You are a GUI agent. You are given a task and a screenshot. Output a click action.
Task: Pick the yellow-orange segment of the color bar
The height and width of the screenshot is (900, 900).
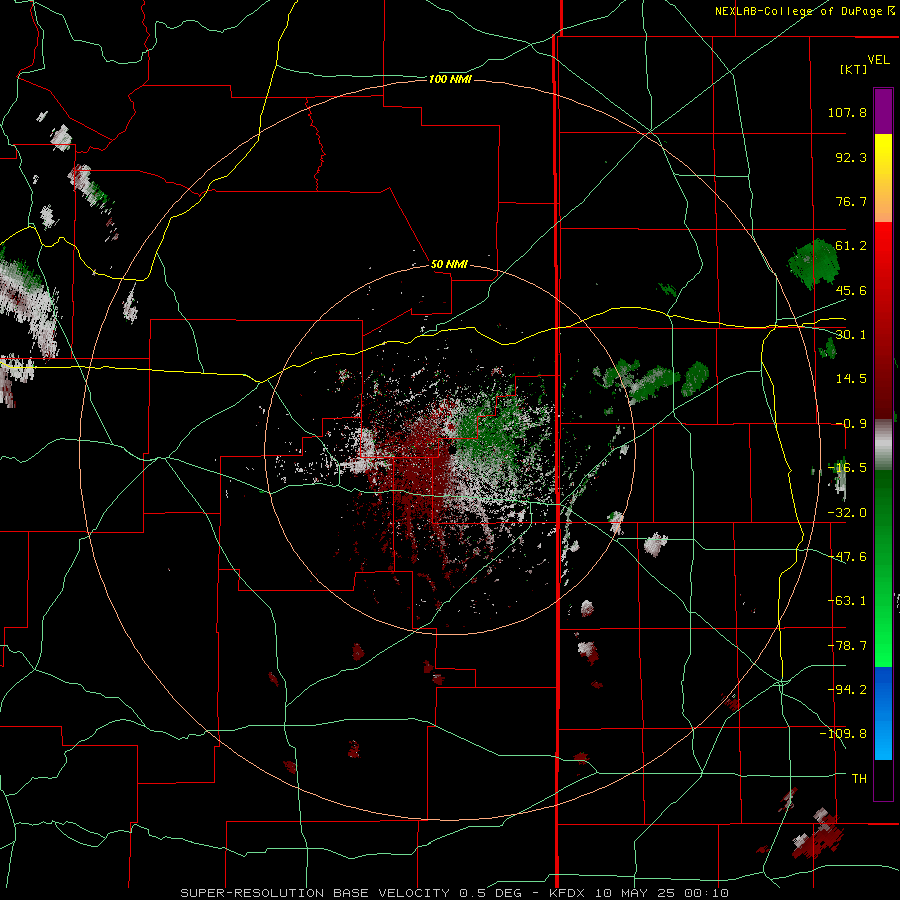point(883,178)
